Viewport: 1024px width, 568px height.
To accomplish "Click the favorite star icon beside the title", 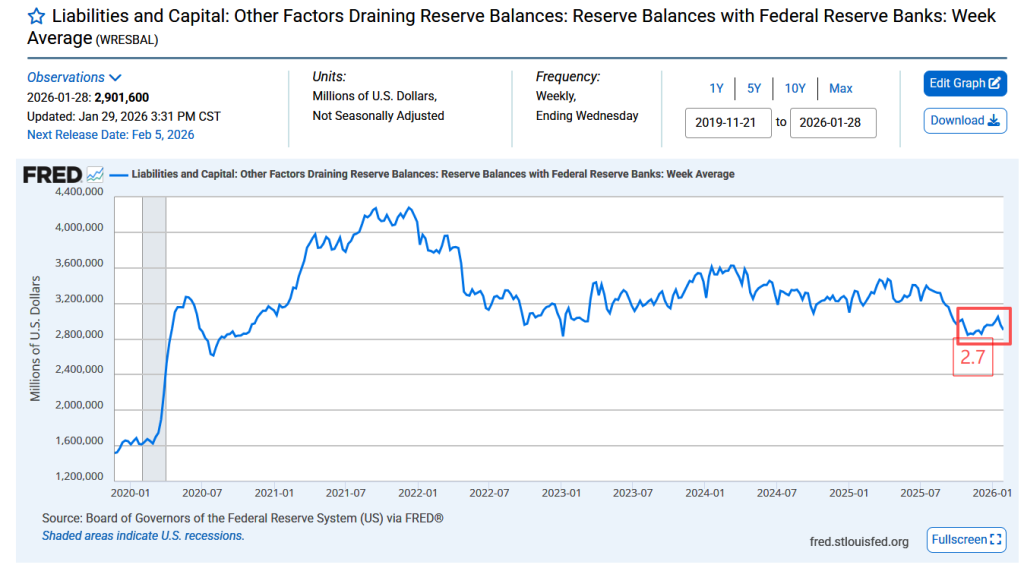I will click(x=36, y=17).
